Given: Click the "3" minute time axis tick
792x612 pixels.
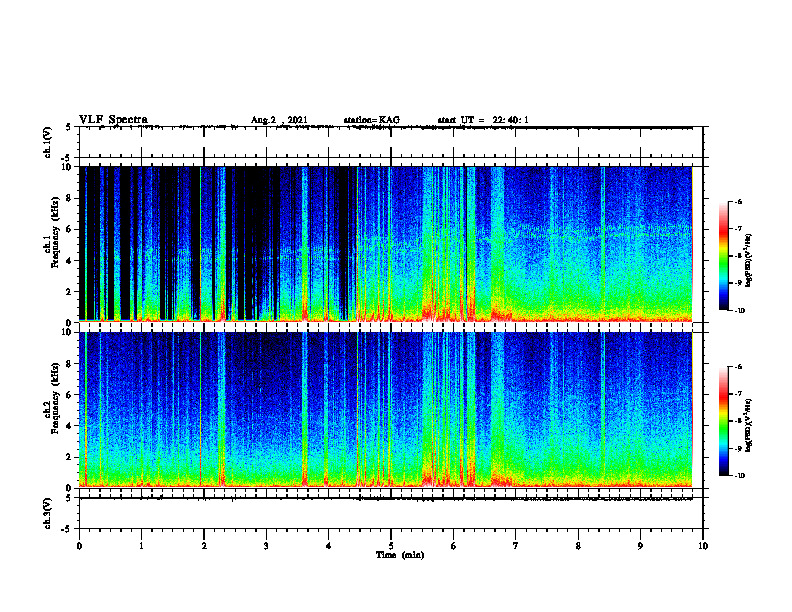Looking at the screenshot, I should tap(266, 546).
